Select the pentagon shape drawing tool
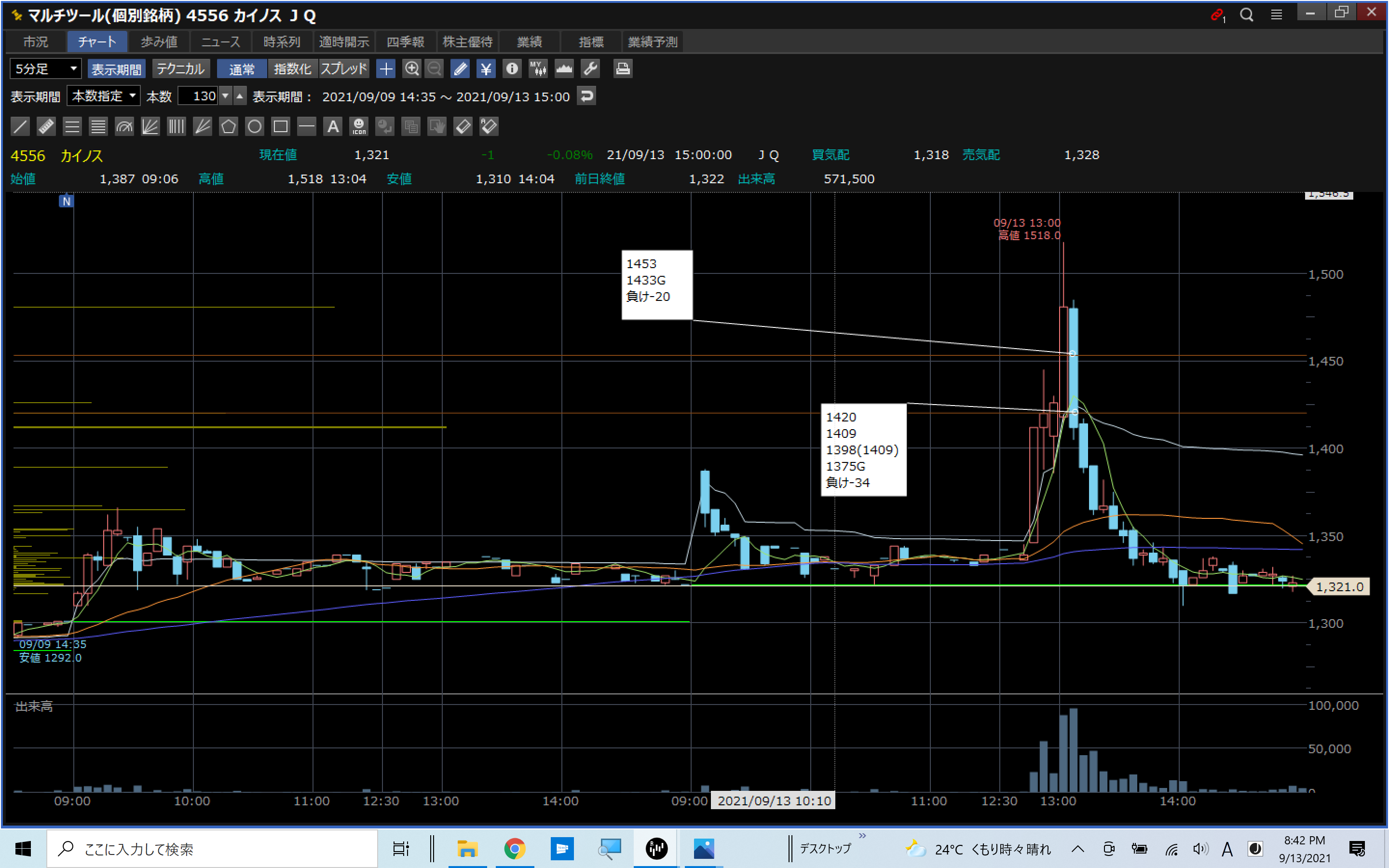The image size is (1389, 868). point(229,126)
